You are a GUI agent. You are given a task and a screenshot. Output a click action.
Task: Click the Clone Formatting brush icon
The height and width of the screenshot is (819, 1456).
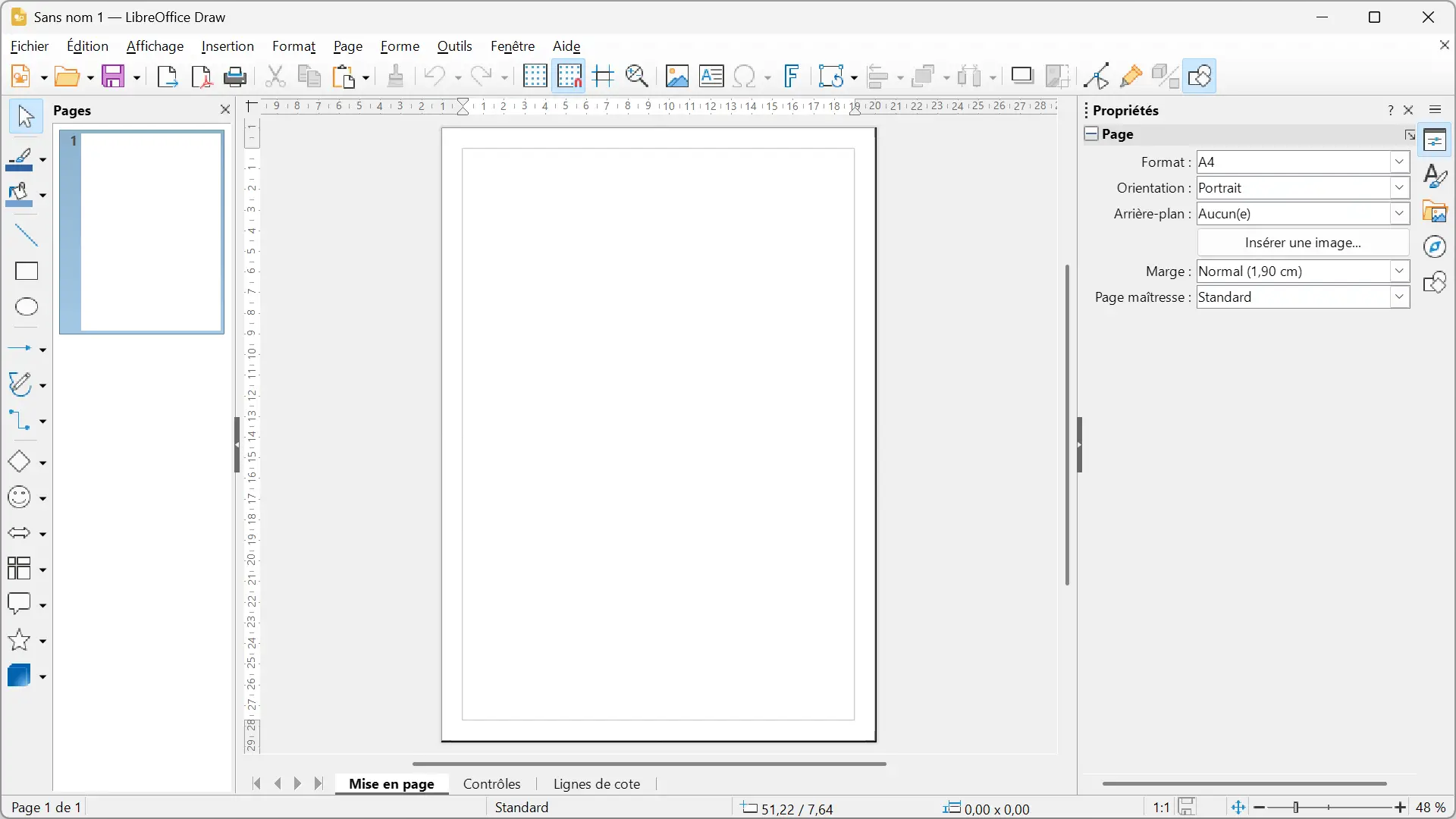[395, 77]
